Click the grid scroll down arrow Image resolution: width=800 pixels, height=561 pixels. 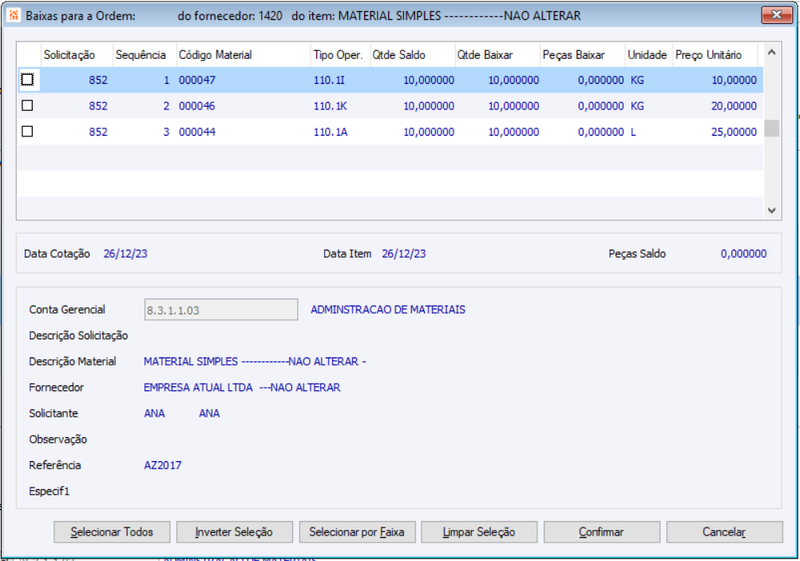click(x=771, y=210)
